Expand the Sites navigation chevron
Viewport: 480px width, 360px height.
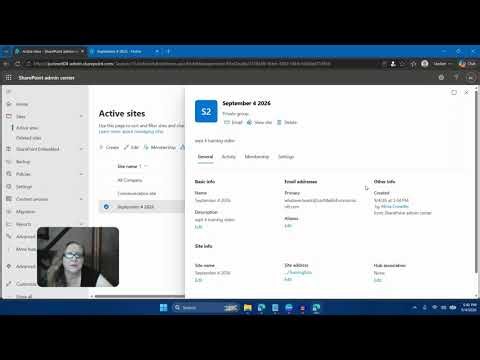coord(81,116)
